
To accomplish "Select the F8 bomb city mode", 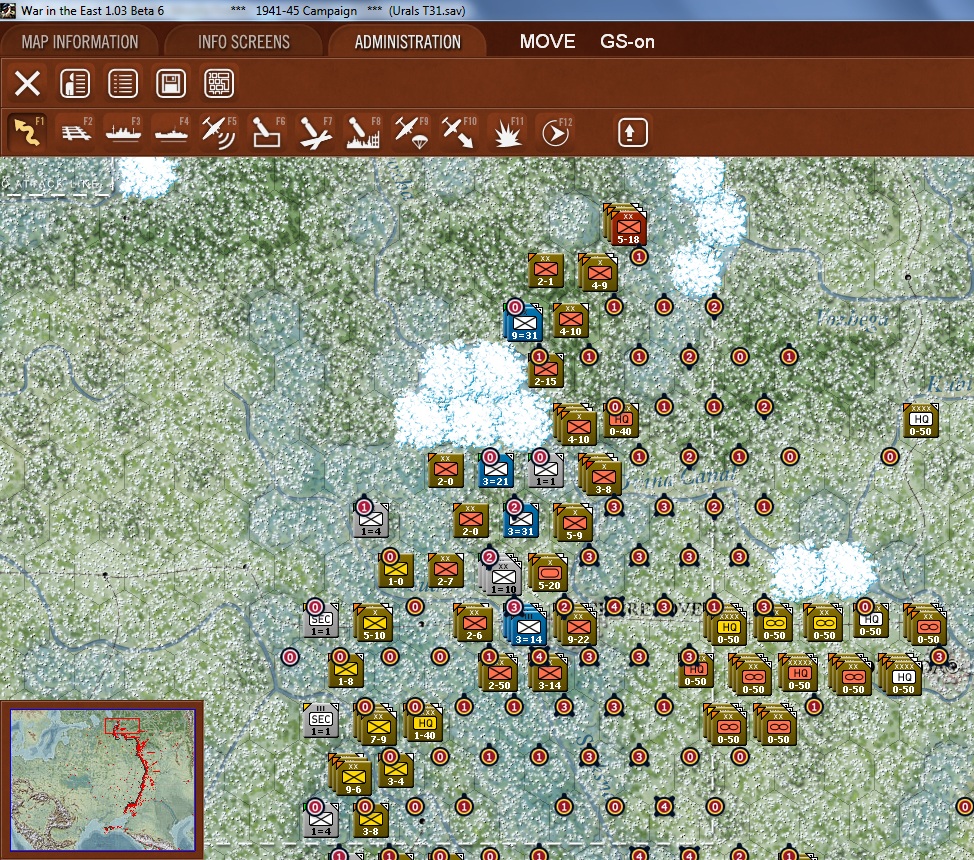I will click(363, 132).
